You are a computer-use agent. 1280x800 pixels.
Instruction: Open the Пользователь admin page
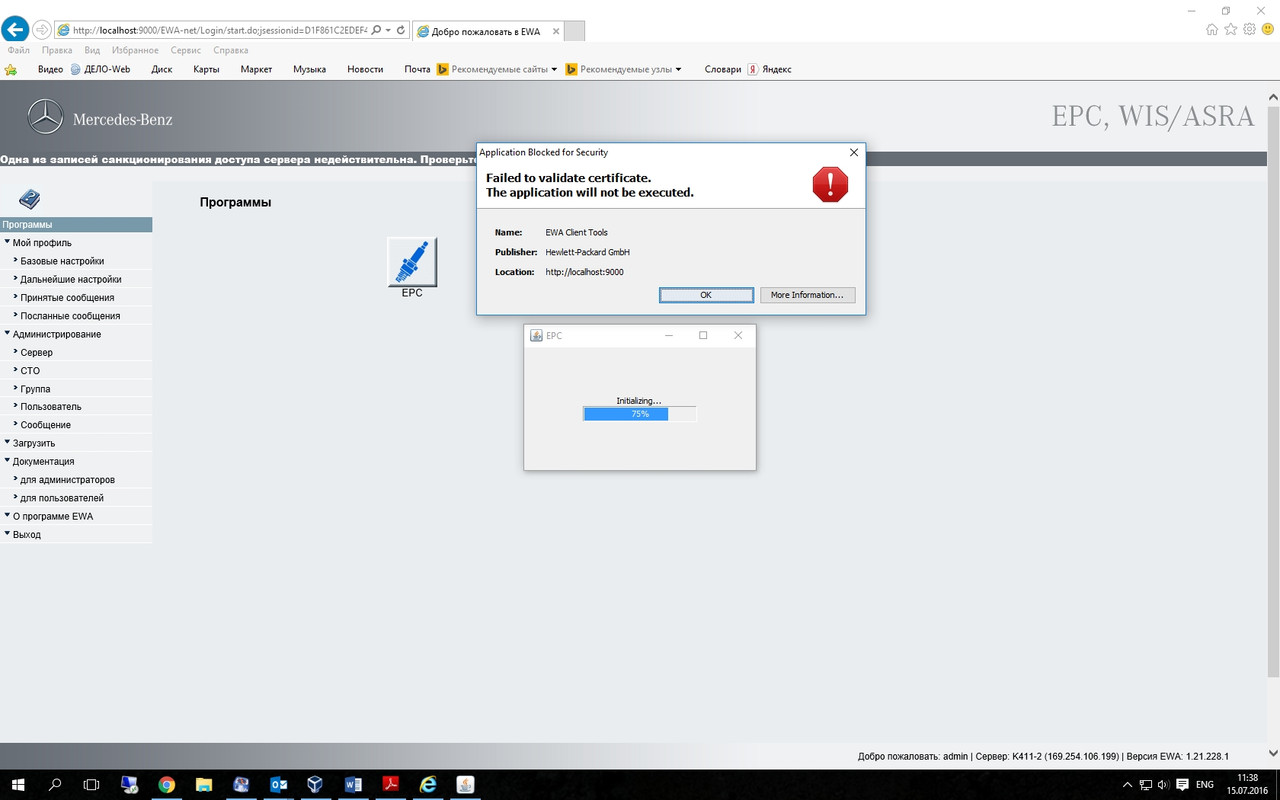tap(51, 407)
